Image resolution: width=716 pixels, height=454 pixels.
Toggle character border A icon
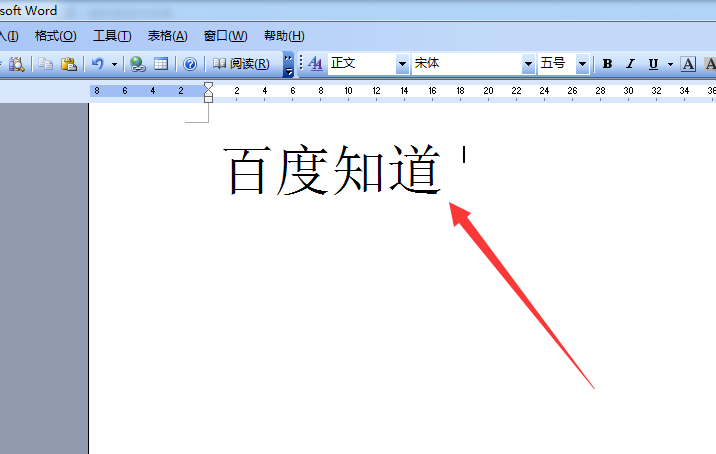[688, 64]
